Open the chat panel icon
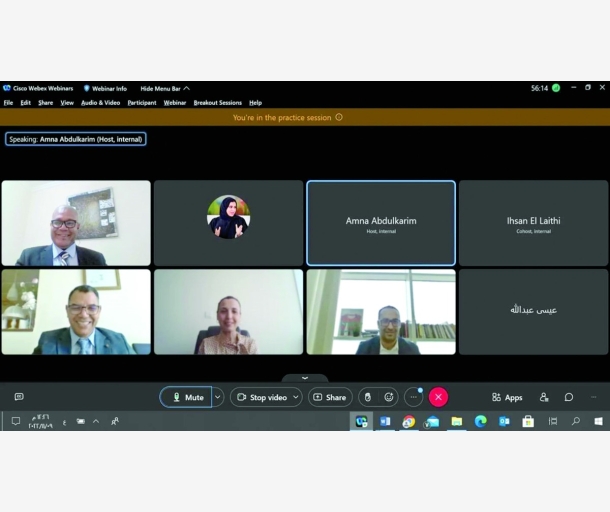The width and height of the screenshot is (610, 512). 569,397
